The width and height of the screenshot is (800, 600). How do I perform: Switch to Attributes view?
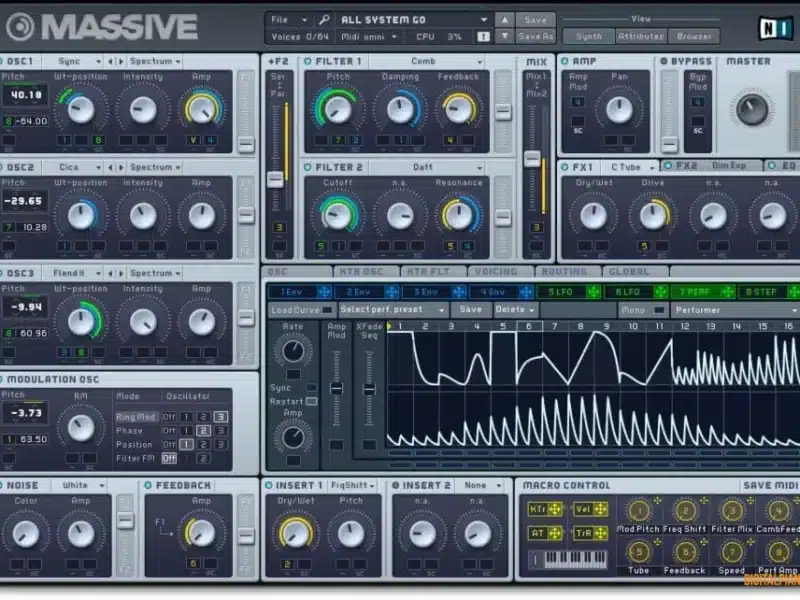[641, 36]
